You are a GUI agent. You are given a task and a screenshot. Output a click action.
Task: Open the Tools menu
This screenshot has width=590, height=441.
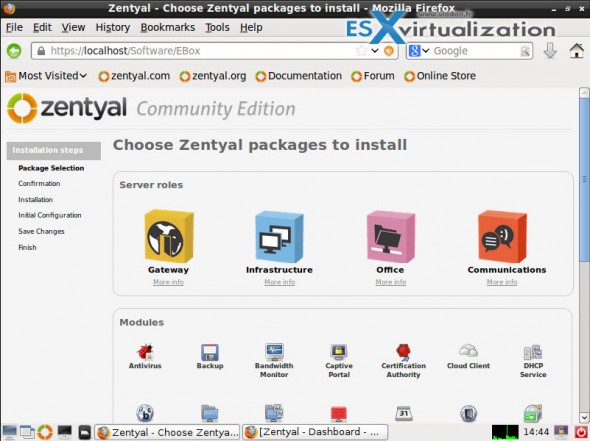(217, 27)
